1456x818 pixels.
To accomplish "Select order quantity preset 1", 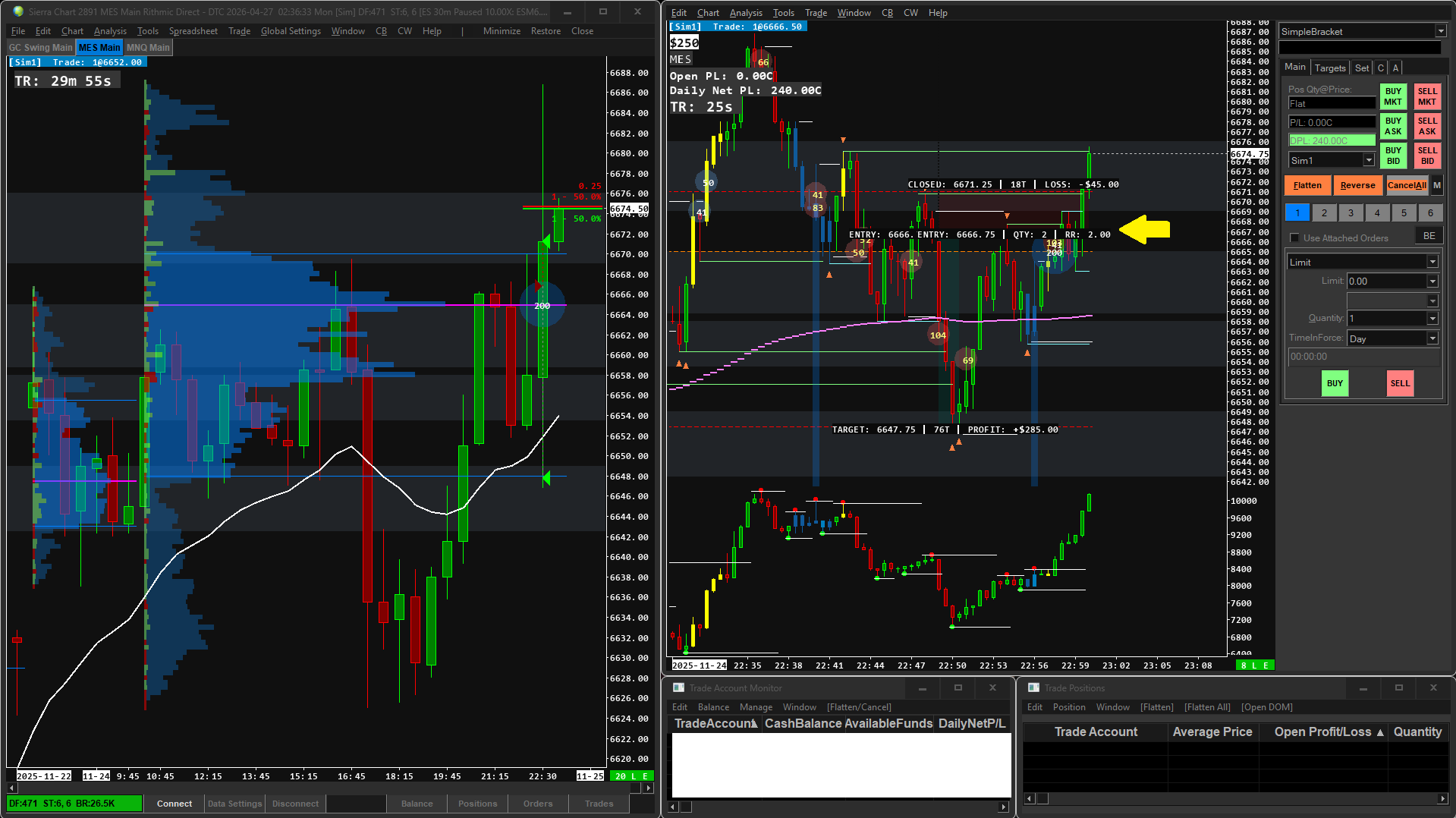I will click(x=1297, y=213).
